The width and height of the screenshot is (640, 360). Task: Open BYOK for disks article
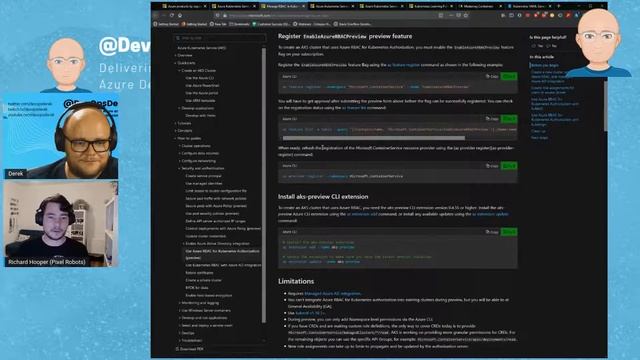[197, 288]
